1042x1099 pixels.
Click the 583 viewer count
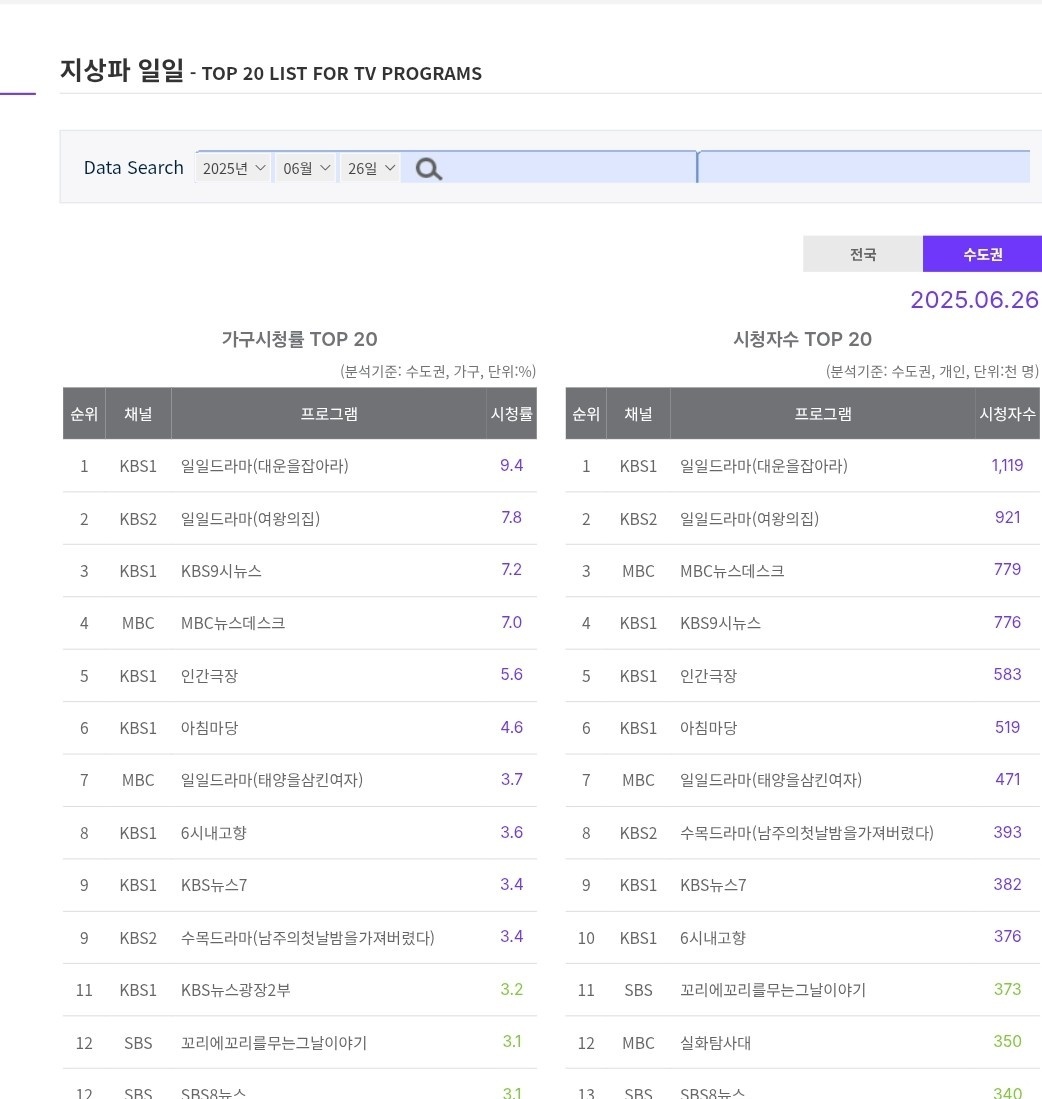tap(1008, 674)
